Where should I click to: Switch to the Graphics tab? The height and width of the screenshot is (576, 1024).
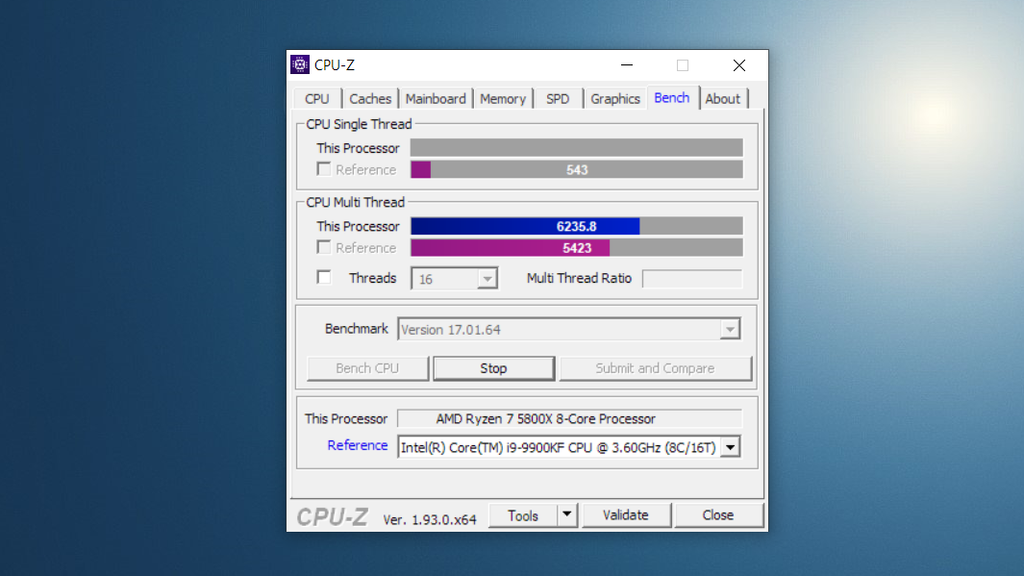pos(615,98)
